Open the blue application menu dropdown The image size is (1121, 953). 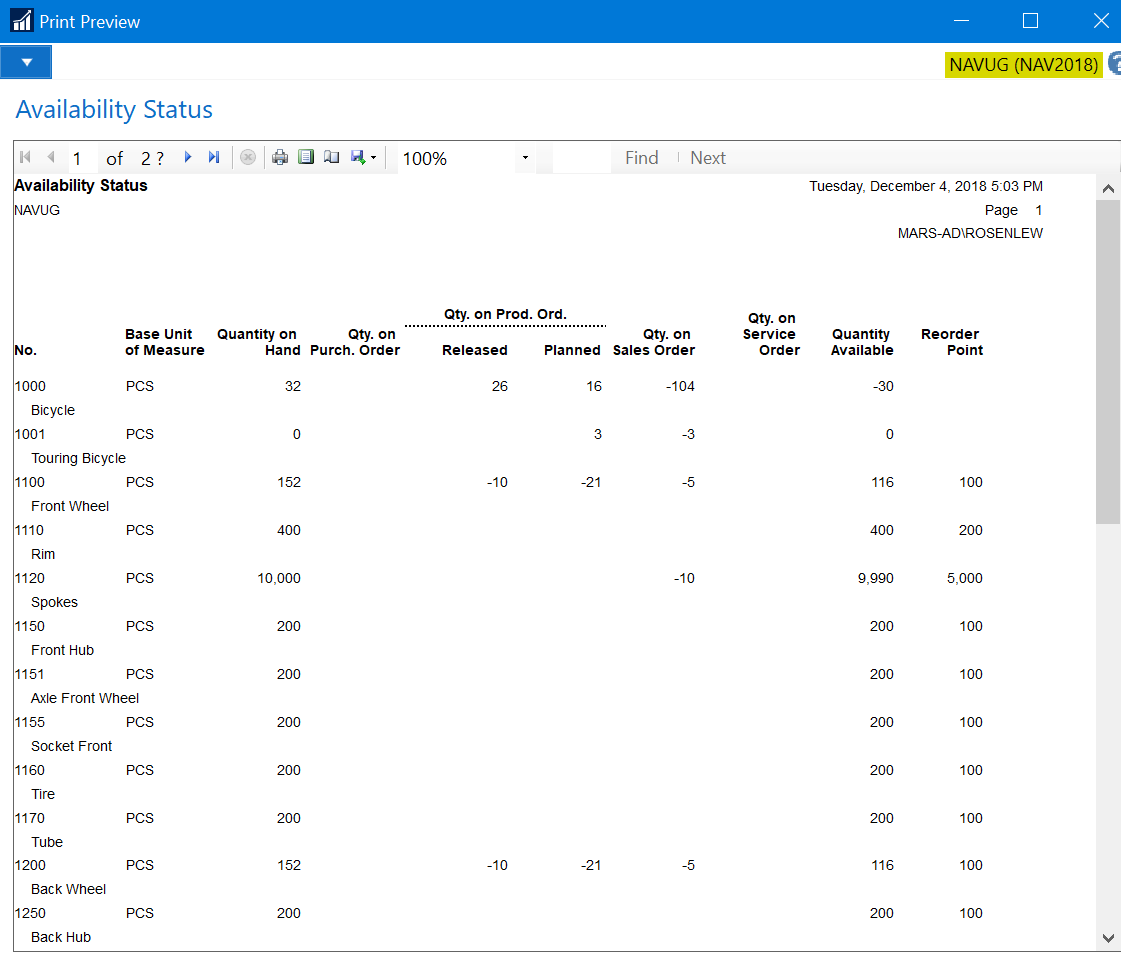27,62
